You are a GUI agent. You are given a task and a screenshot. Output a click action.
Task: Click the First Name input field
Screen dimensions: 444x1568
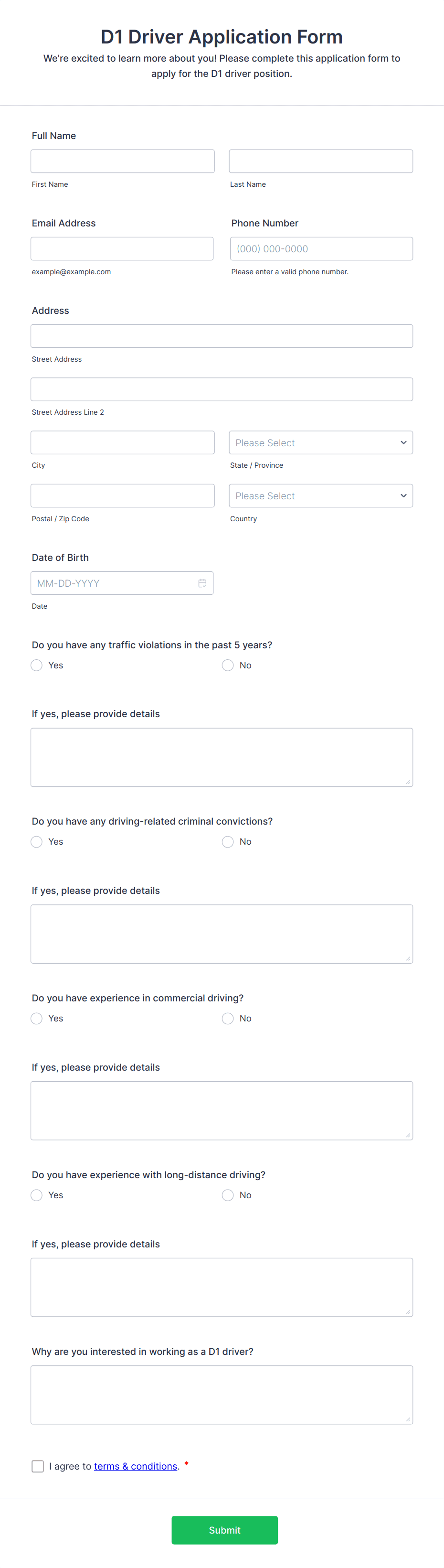[122, 161]
